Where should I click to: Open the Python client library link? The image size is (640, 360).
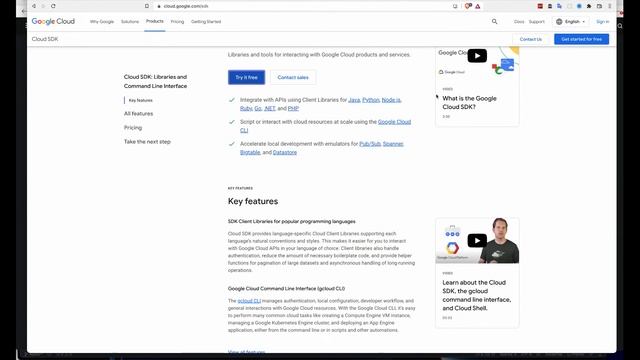[371, 100]
